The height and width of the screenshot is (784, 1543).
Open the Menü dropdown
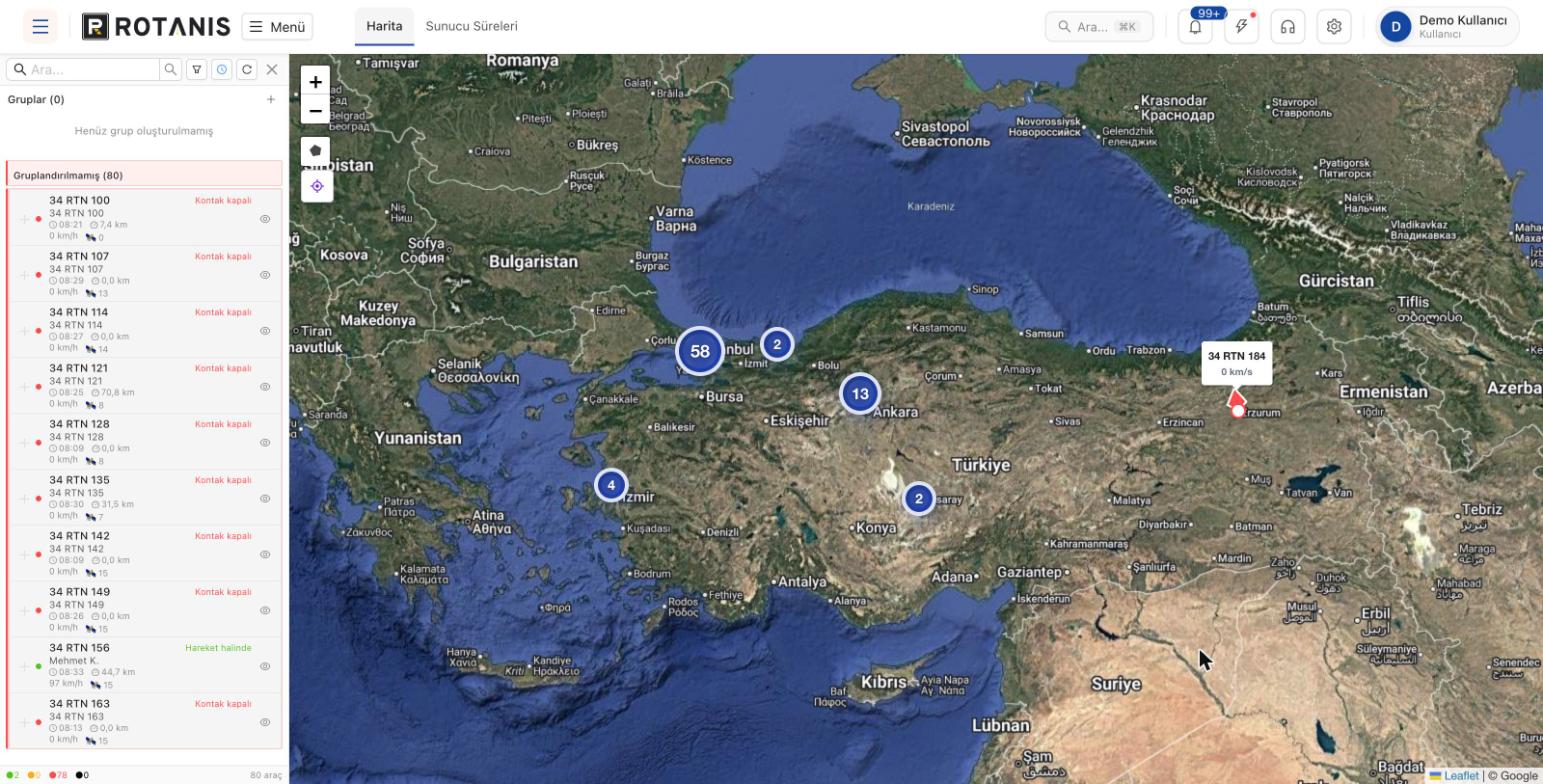coord(277,27)
